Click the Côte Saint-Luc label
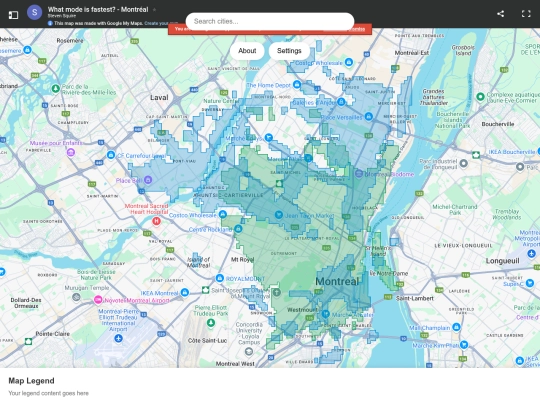The width and height of the screenshot is (540, 405). [x=207, y=341]
